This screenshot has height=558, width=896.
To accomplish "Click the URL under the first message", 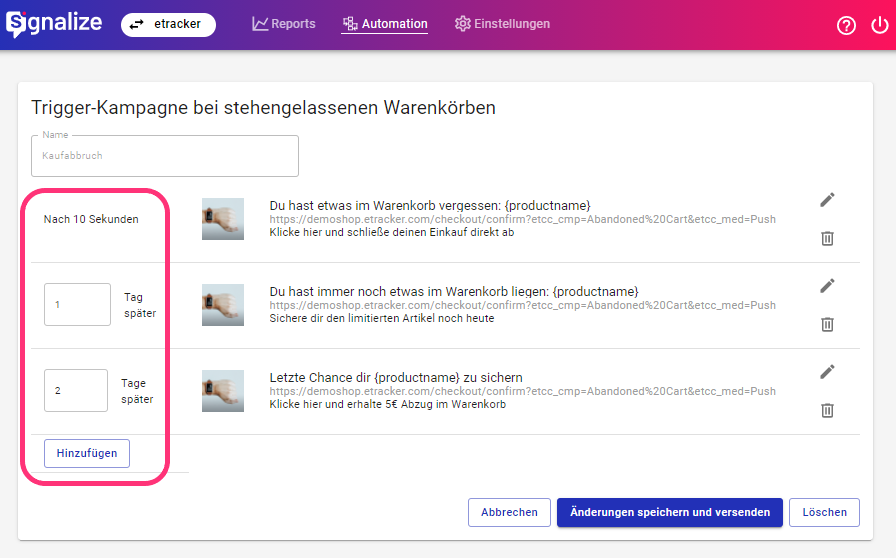I will (x=522, y=220).
